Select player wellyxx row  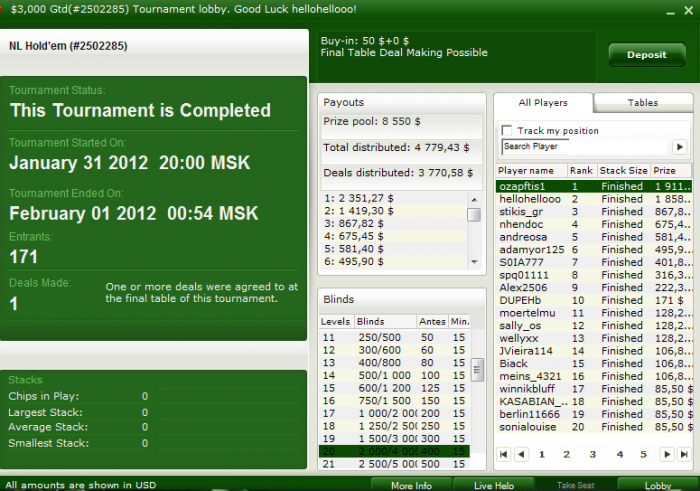point(594,338)
